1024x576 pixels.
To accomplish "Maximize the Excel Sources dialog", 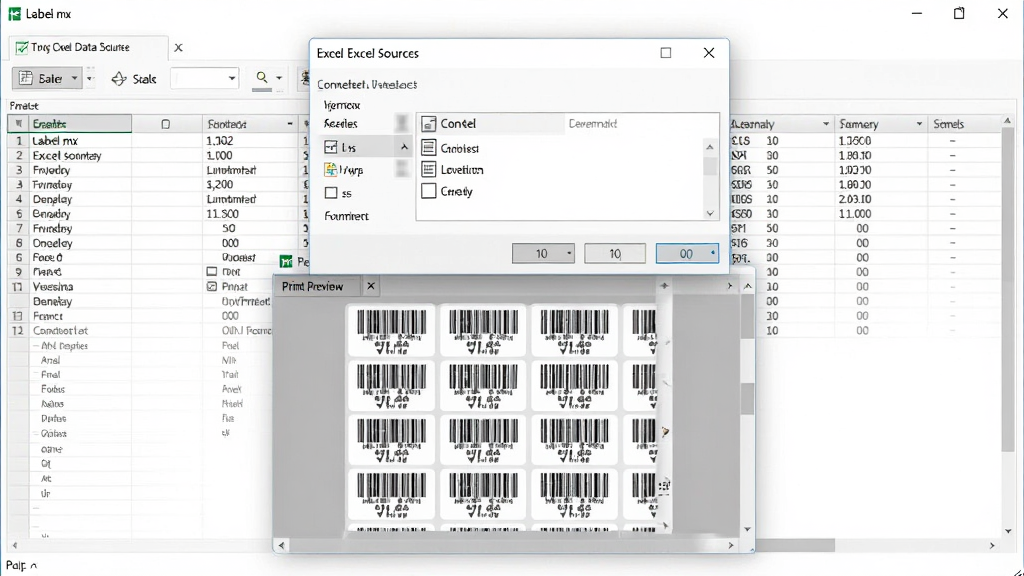I will click(665, 53).
